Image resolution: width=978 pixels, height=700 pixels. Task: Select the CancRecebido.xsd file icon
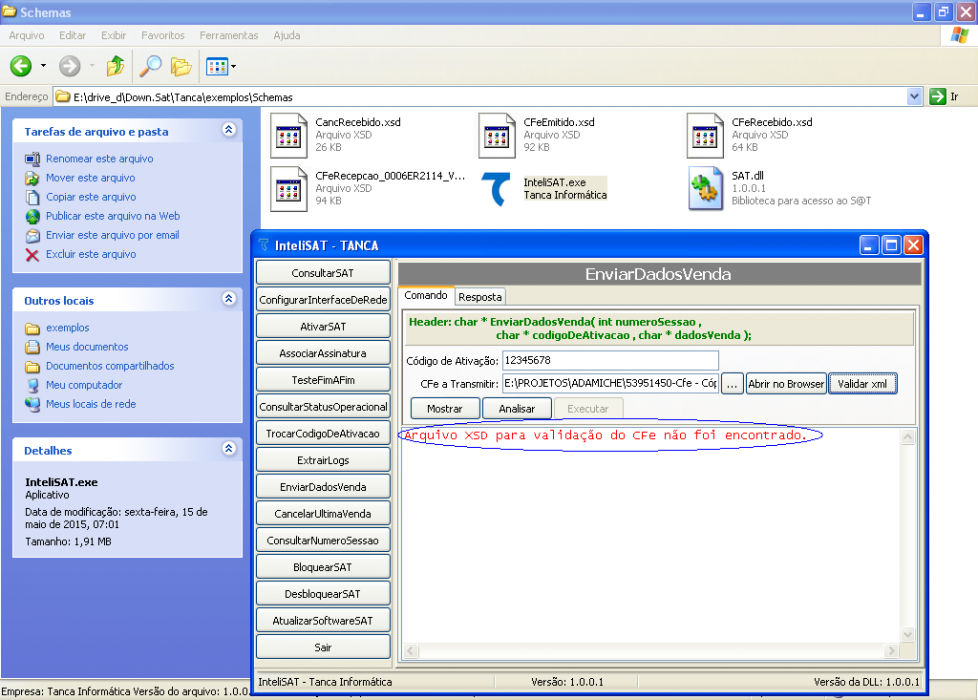288,135
